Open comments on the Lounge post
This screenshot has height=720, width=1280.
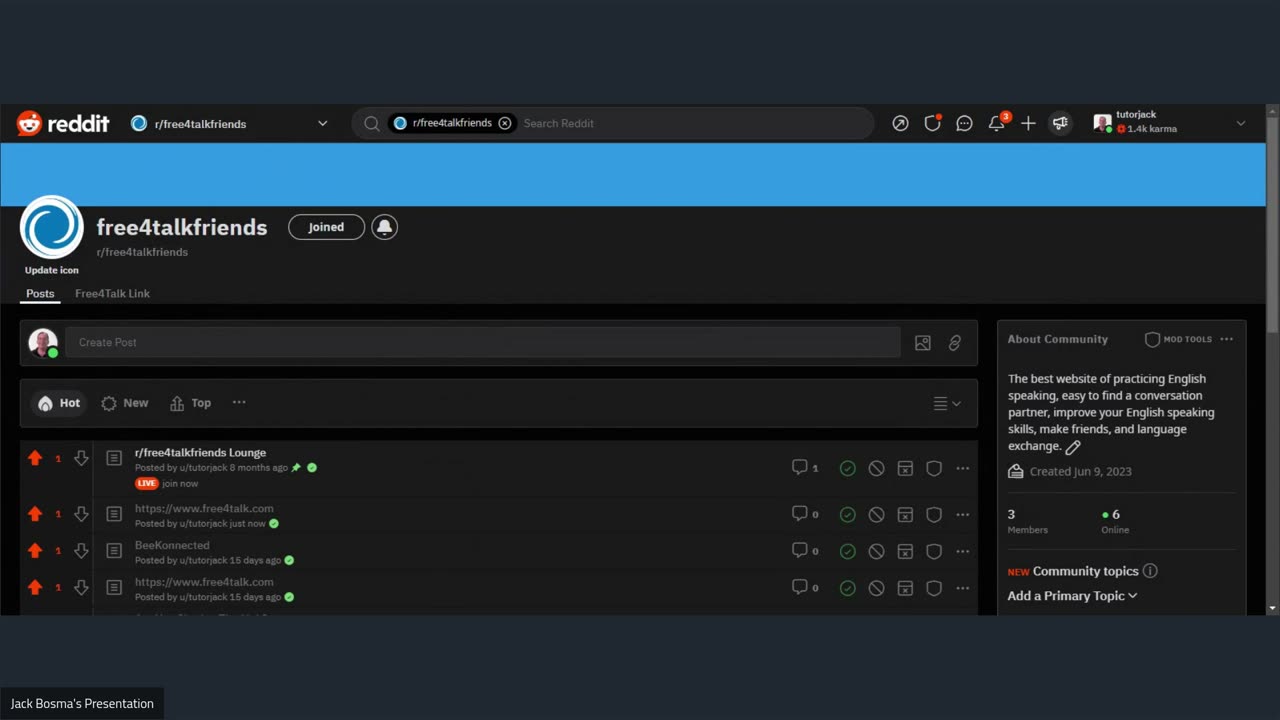click(x=806, y=467)
